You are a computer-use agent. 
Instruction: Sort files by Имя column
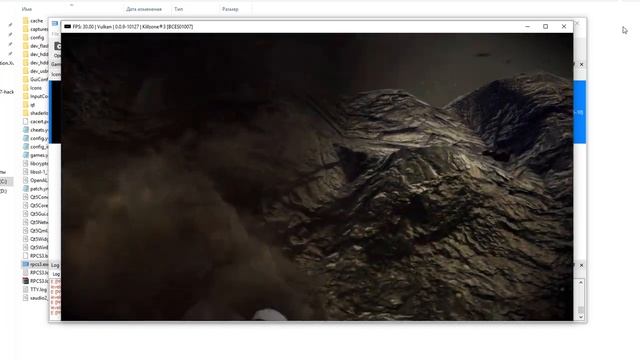click(27, 9)
